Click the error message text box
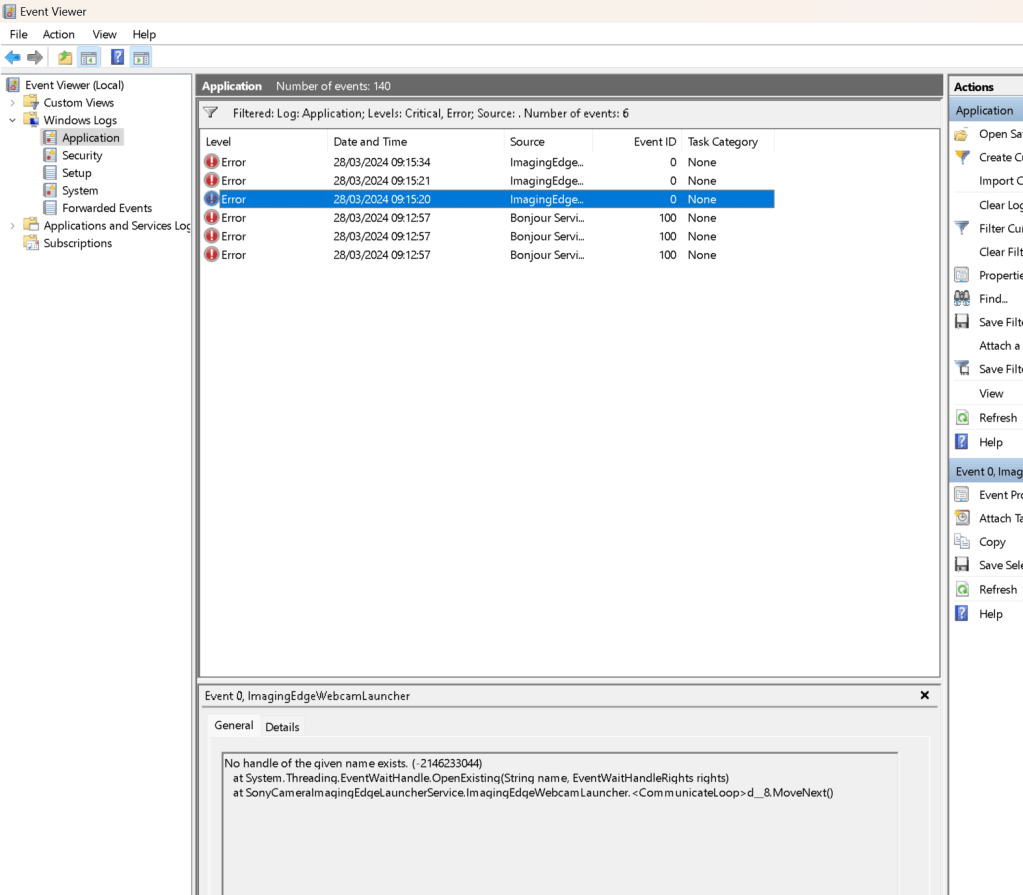 pos(560,823)
